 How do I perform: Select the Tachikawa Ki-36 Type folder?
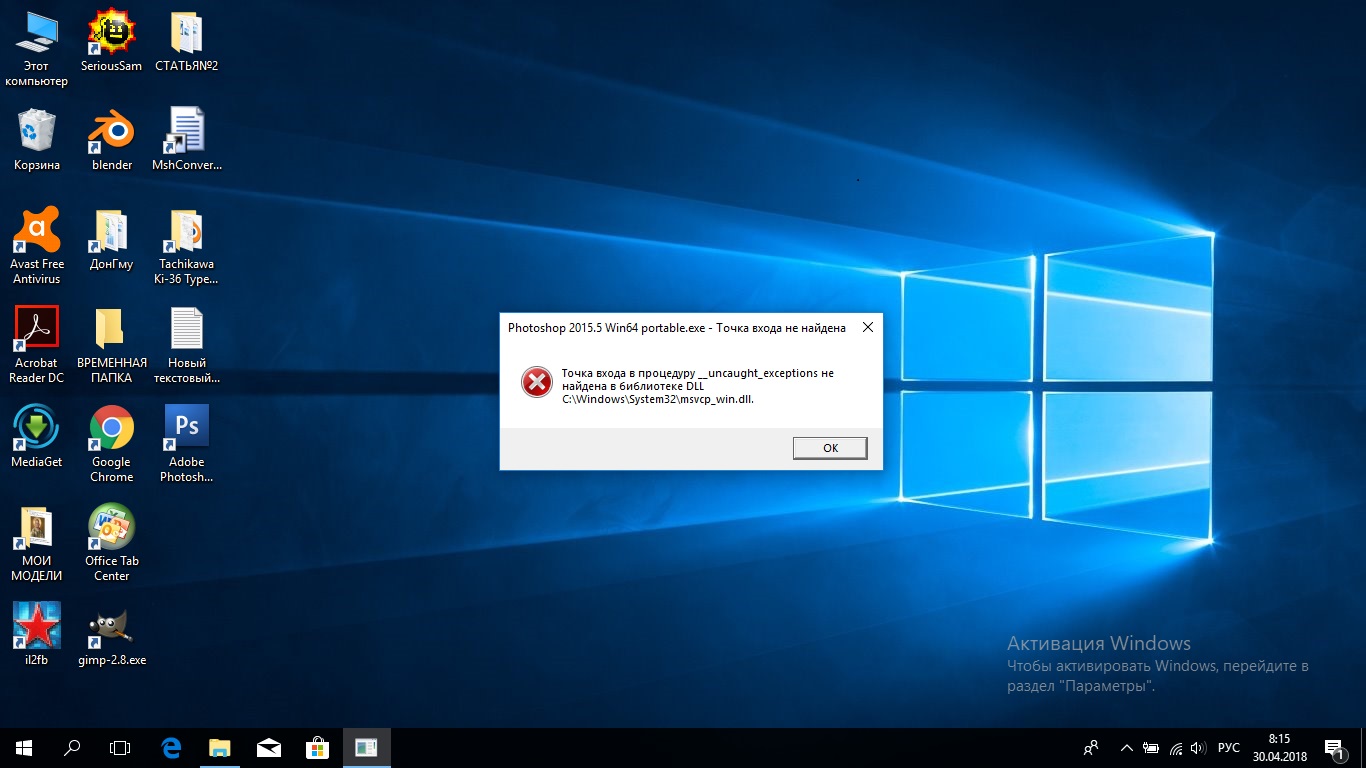pyautogui.click(x=186, y=246)
